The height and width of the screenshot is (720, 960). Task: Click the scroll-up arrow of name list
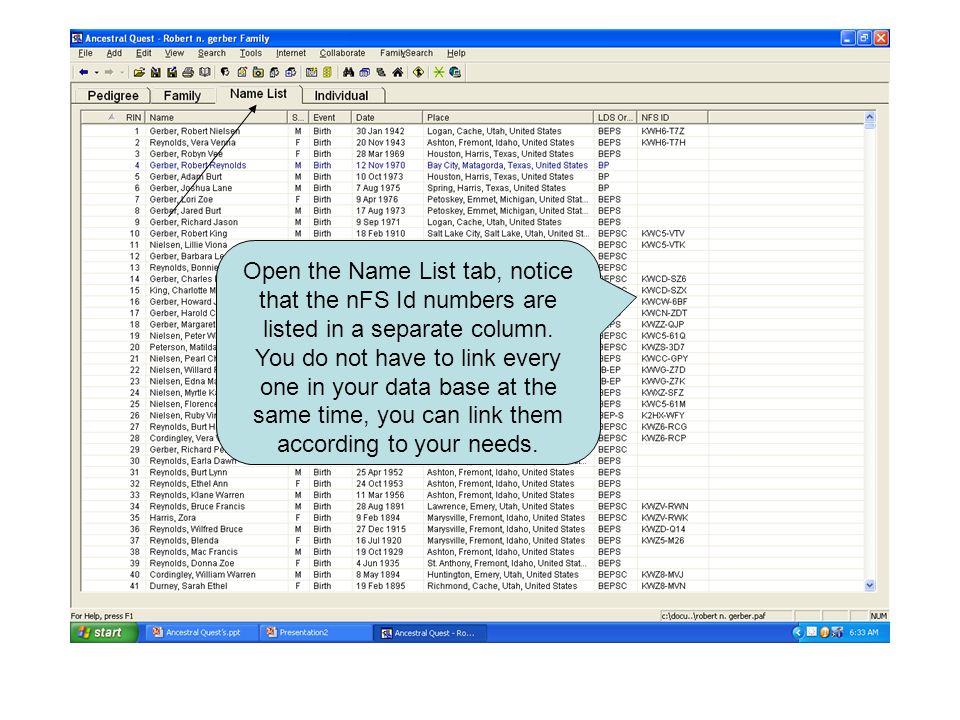pyautogui.click(x=869, y=117)
